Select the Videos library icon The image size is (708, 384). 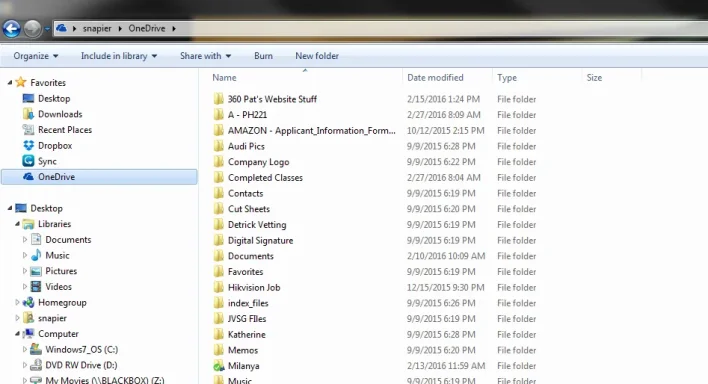(36, 286)
